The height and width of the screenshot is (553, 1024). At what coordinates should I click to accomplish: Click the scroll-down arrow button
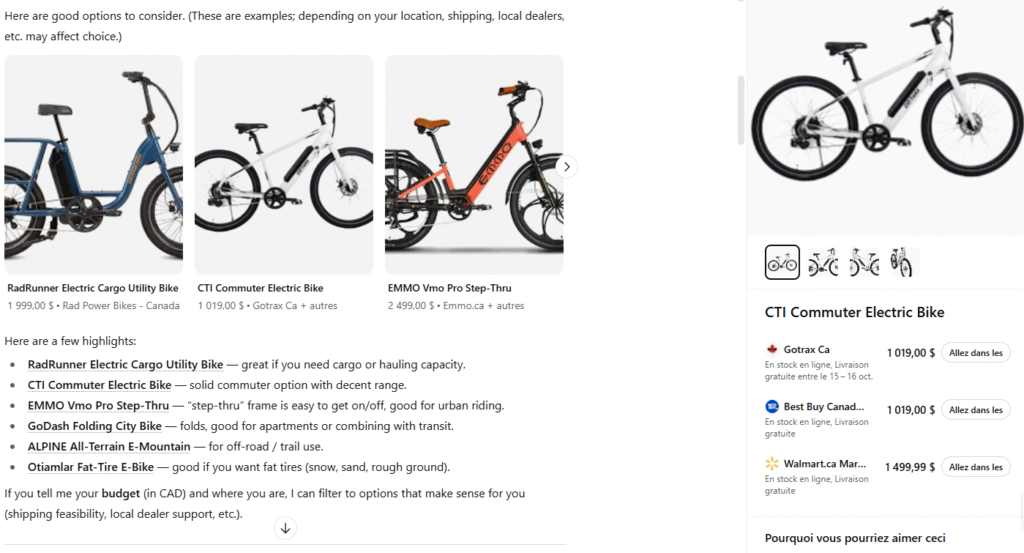coord(285,528)
